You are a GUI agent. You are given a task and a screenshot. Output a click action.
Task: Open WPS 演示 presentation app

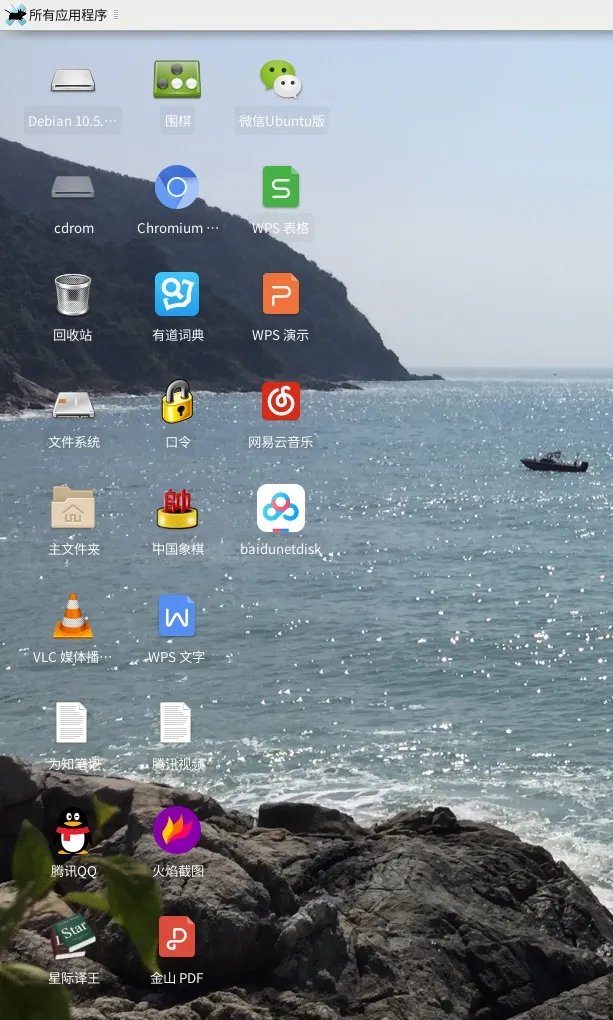(x=280, y=295)
